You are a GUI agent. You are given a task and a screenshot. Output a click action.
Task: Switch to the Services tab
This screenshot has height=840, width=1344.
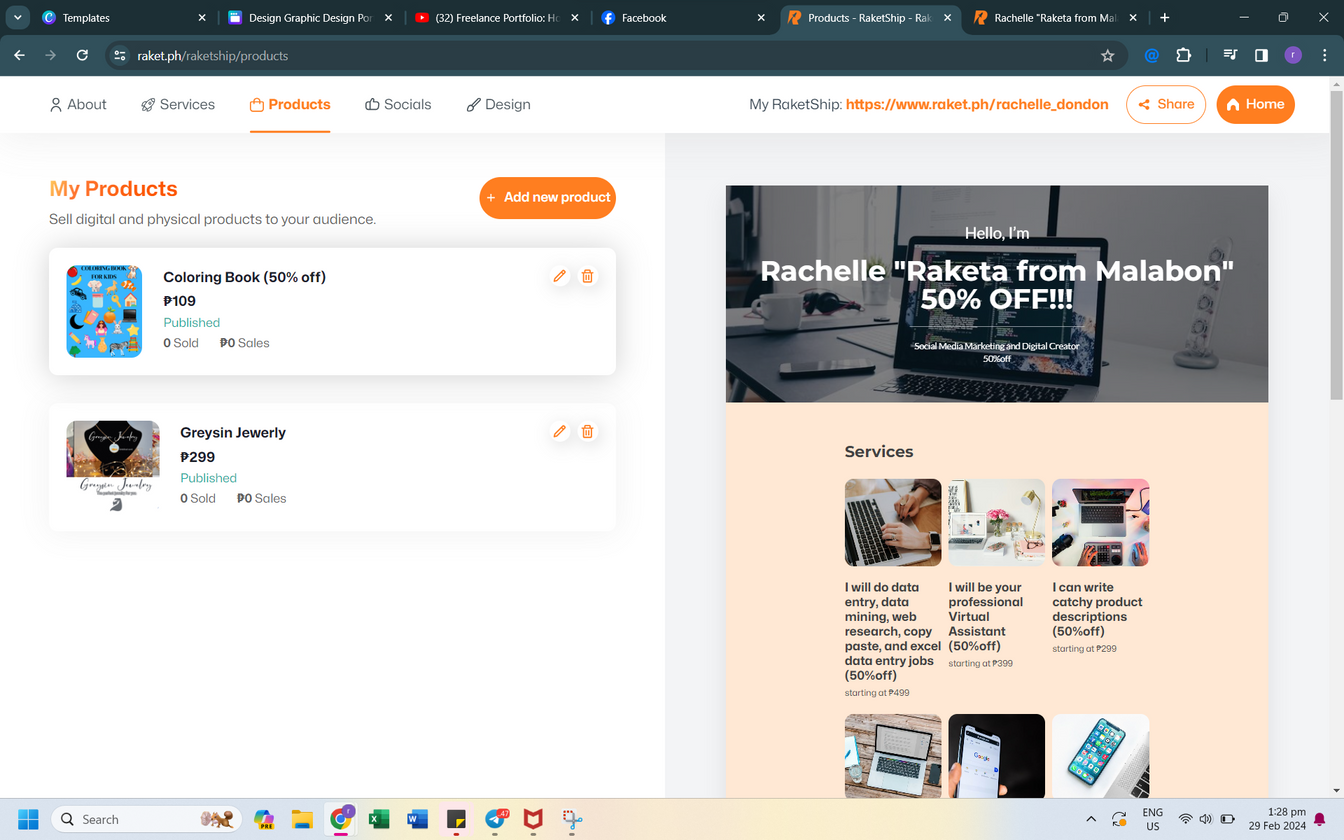coord(178,104)
